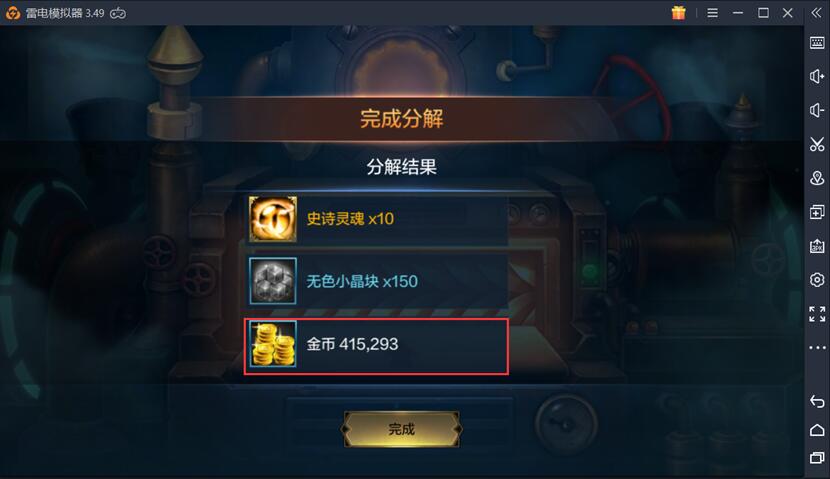Viewport: 830px width, 479px height.
Task: Click the 完成 button
Action: (x=401, y=429)
